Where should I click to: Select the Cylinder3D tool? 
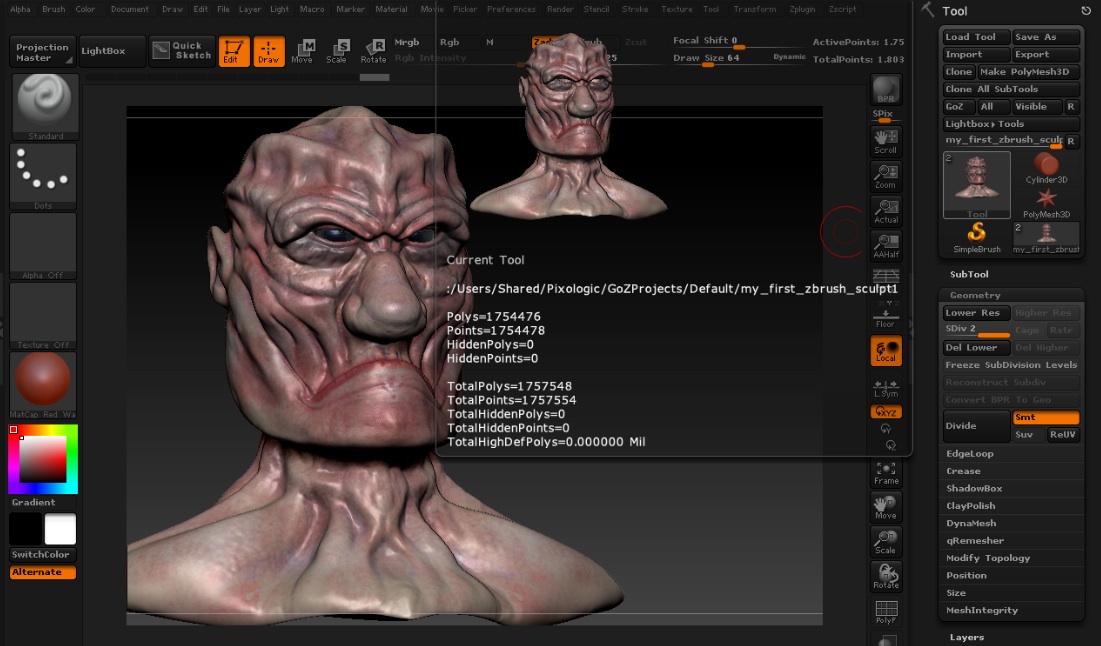click(x=1046, y=169)
